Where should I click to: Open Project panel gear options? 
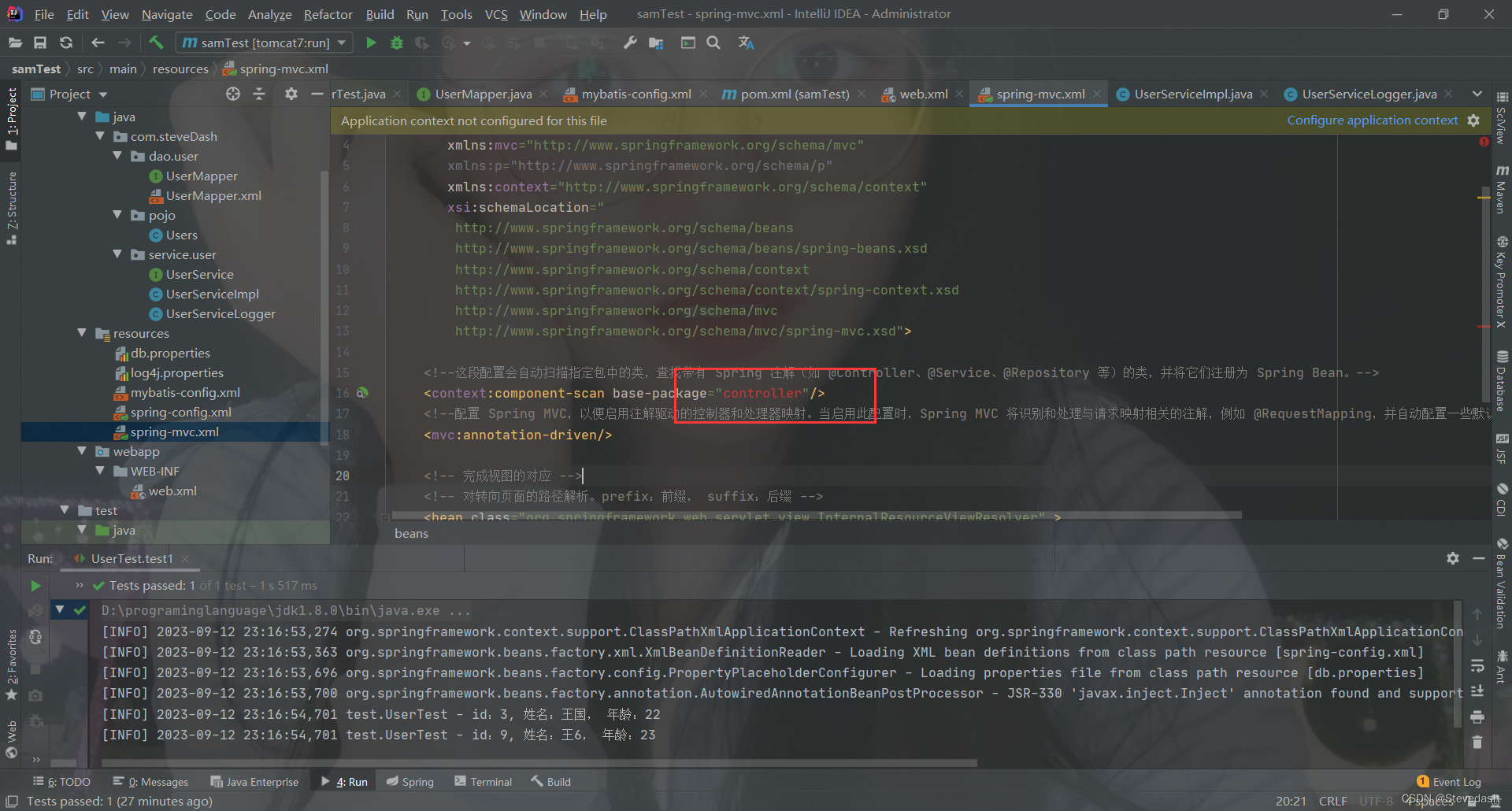coord(291,94)
